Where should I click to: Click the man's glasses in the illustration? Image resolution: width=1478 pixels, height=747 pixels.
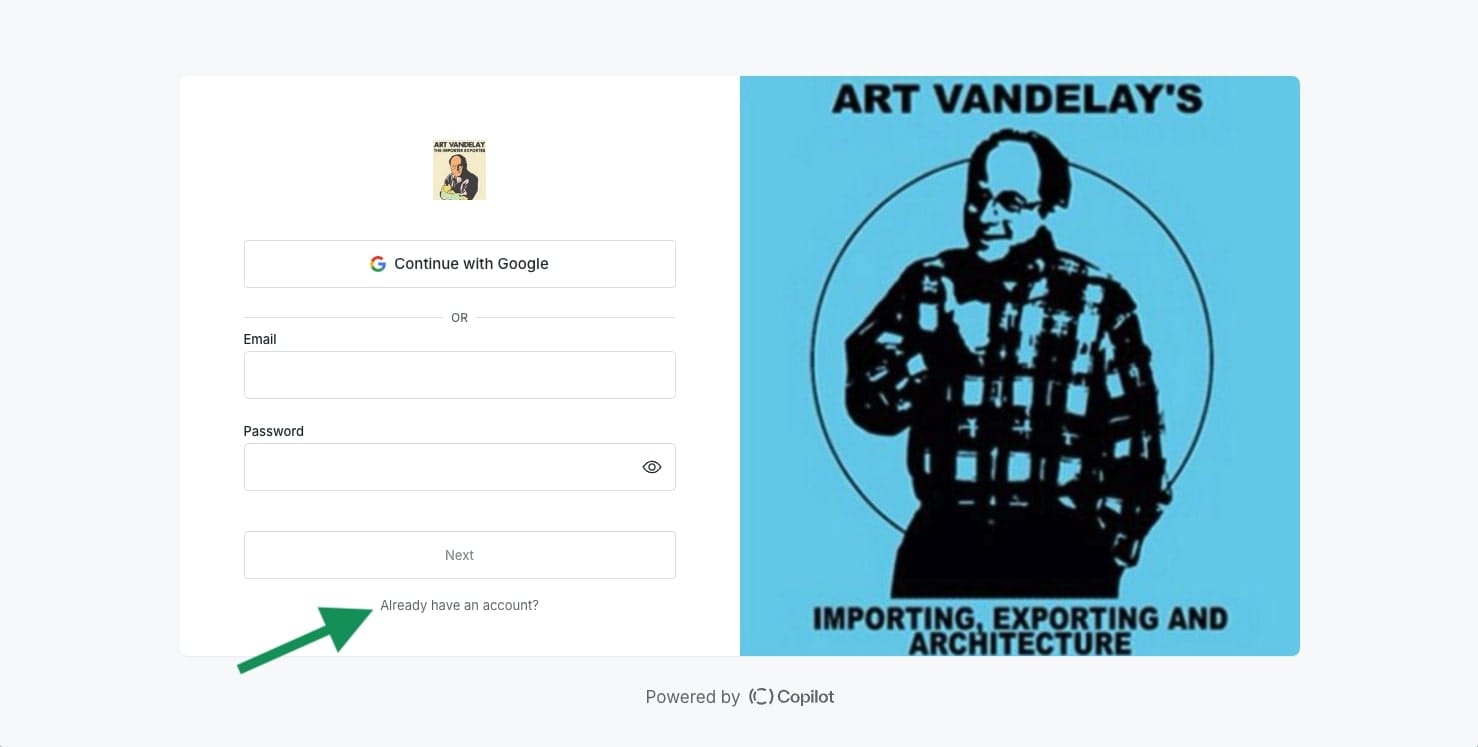click(1010, 203)
